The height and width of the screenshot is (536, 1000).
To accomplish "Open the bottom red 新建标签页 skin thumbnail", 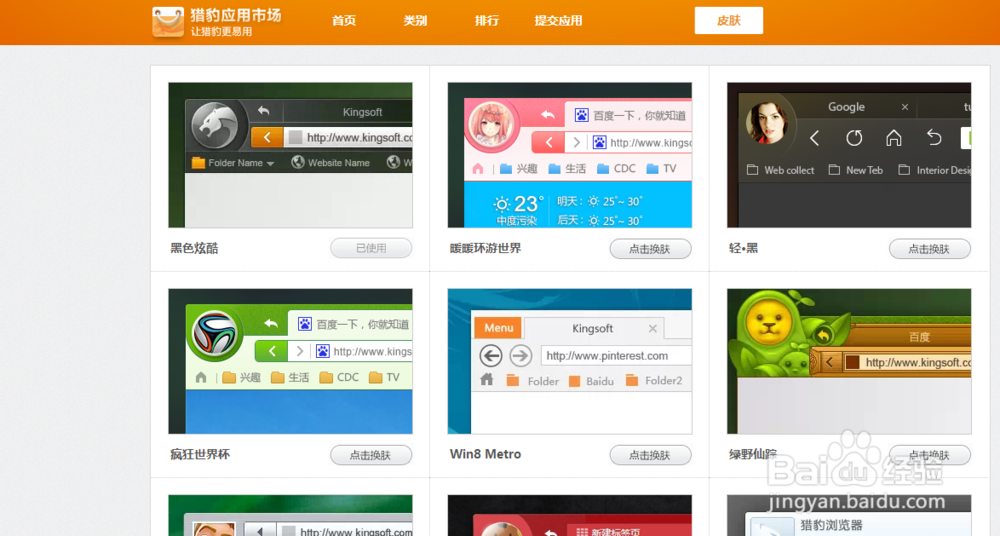I will 570,516.
